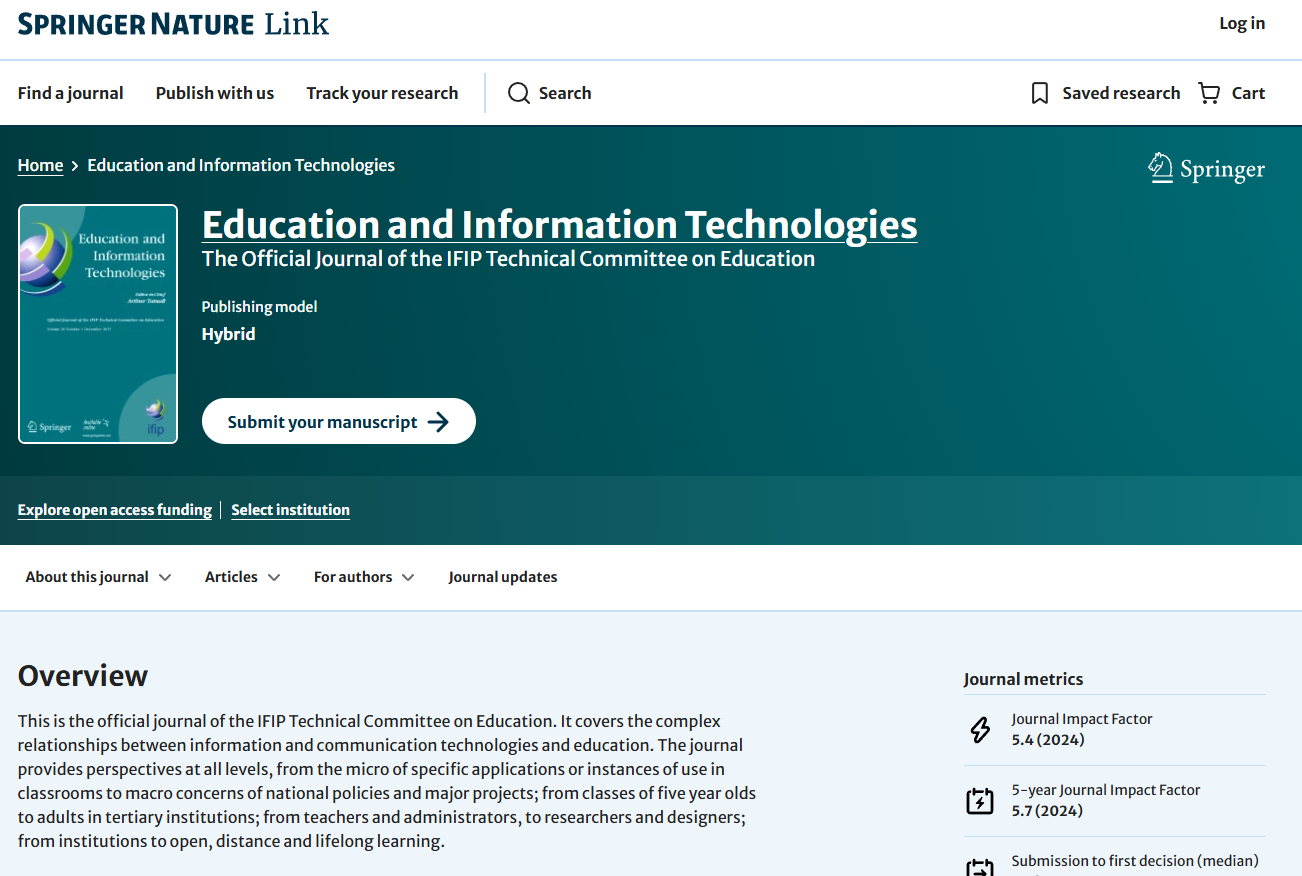The width and height of the screenshot is (1302, 876).
Task: Open the For authors dropdown
Action: pyautogui.click(x=364, y=577)
